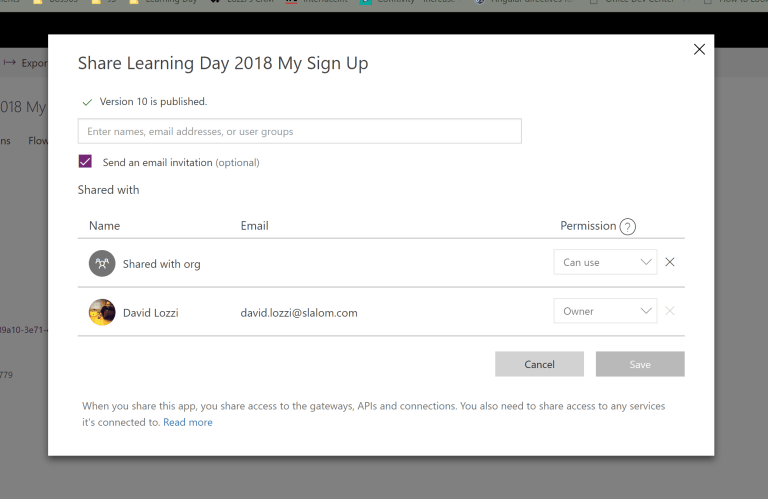Close the Share dialog with the X
This screenshot has width=768, height=499.
point(699,49)
